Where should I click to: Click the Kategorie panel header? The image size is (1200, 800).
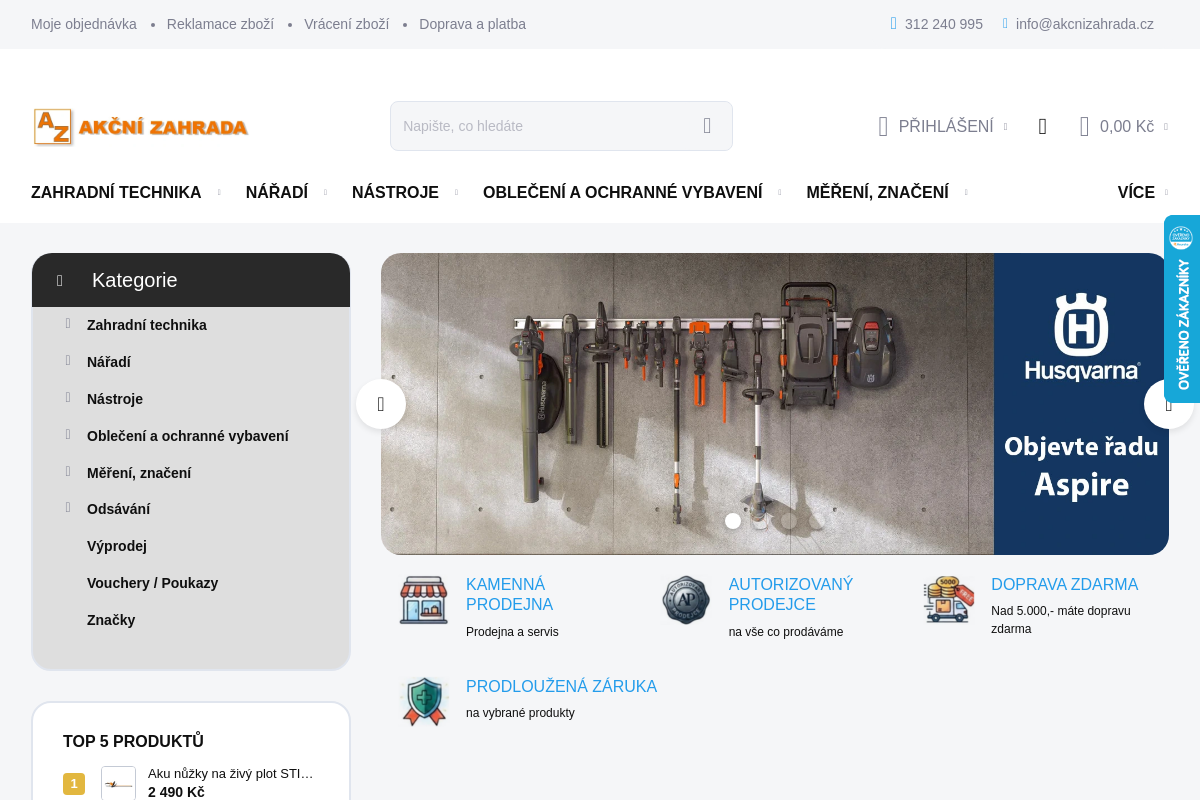pos(191,280)
